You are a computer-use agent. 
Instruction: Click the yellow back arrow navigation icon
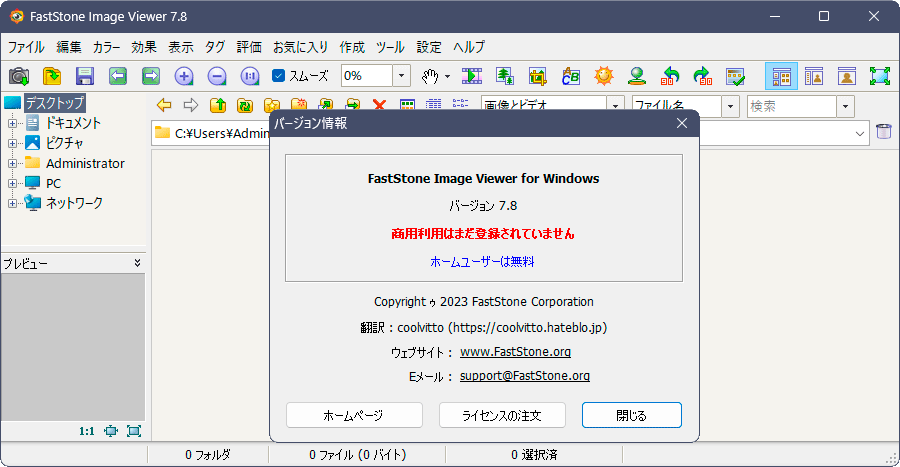pos(164,105)
